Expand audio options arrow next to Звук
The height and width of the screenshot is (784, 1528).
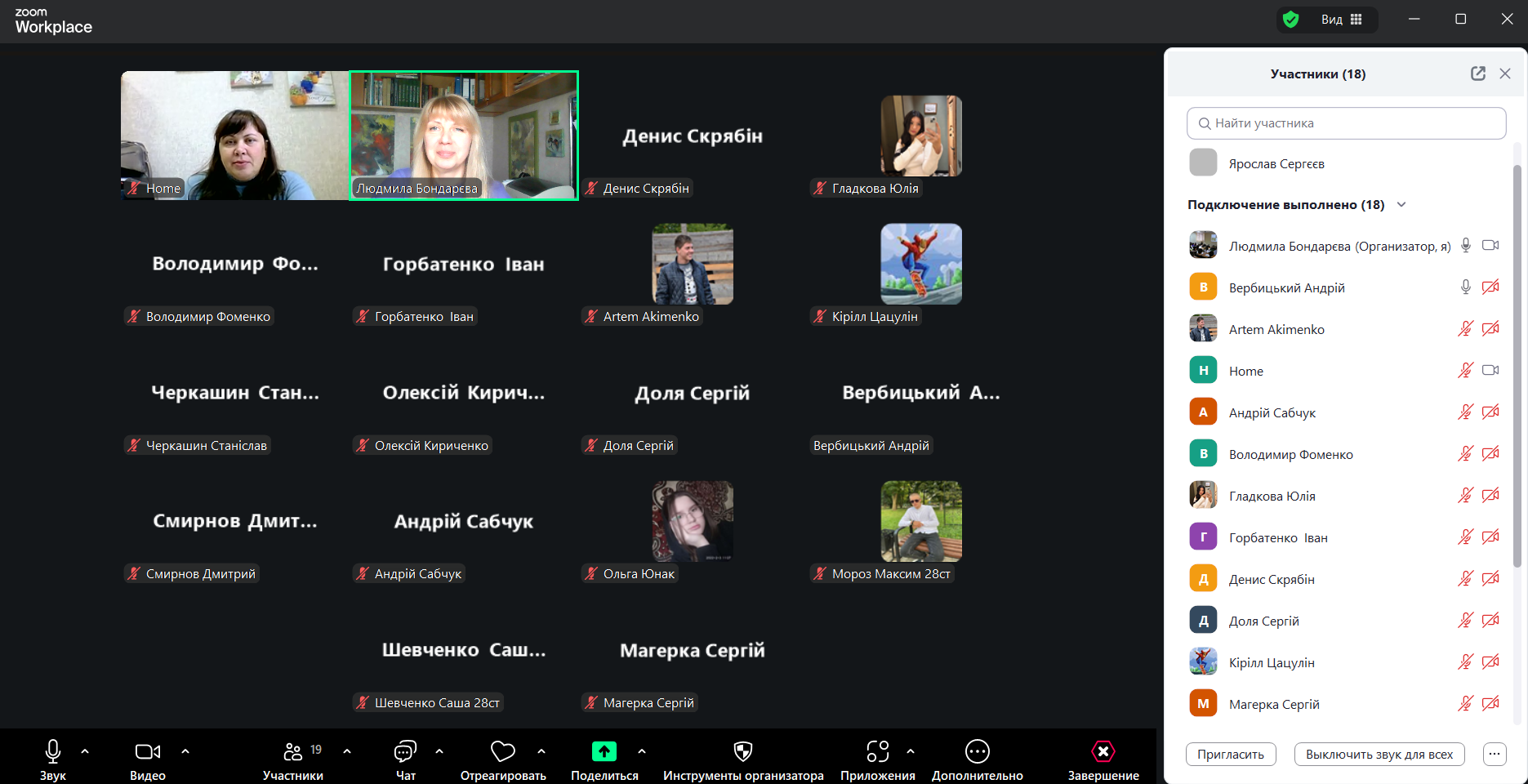coord(85,751)
